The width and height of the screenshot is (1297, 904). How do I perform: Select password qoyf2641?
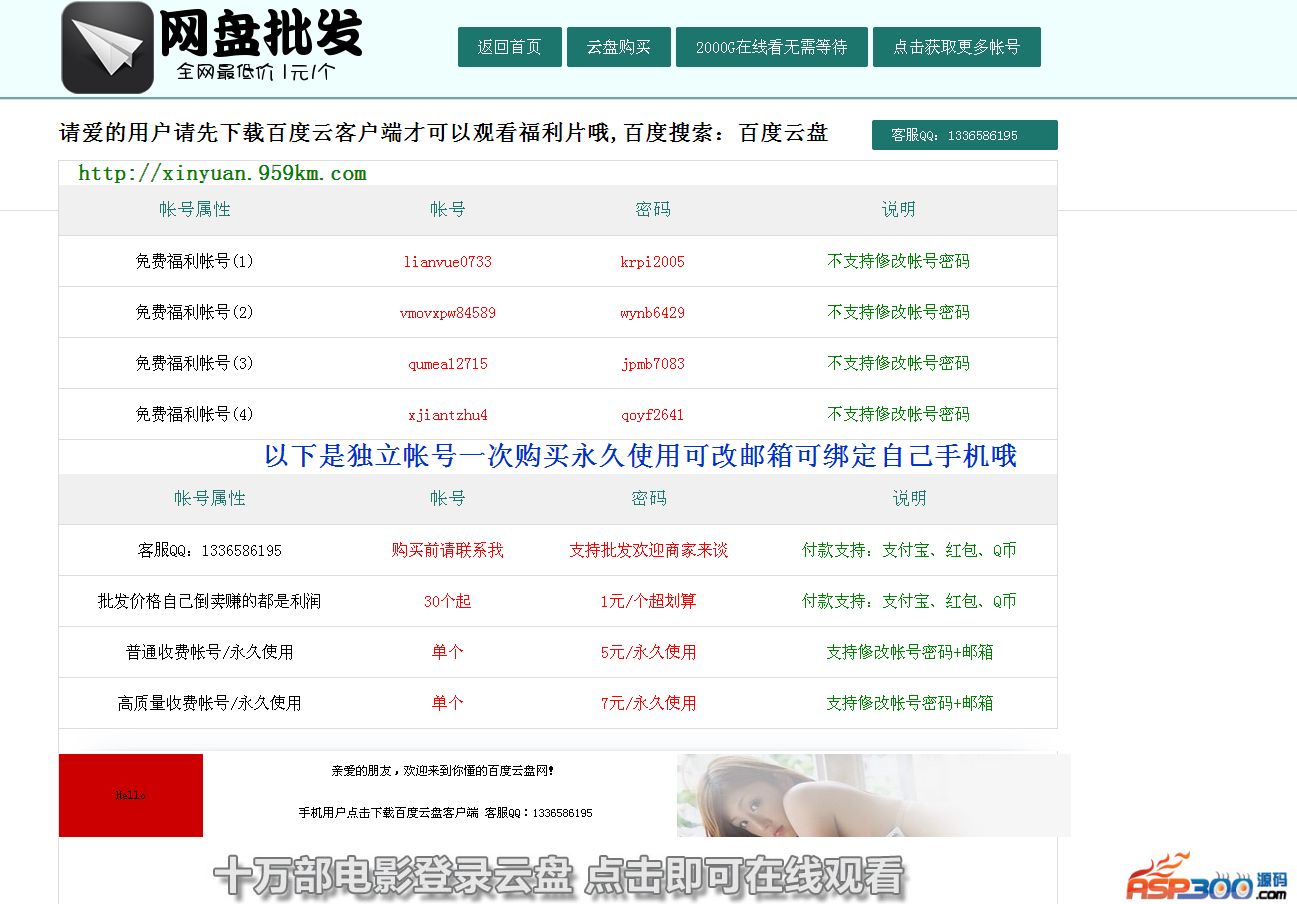[x=652, y=415]
